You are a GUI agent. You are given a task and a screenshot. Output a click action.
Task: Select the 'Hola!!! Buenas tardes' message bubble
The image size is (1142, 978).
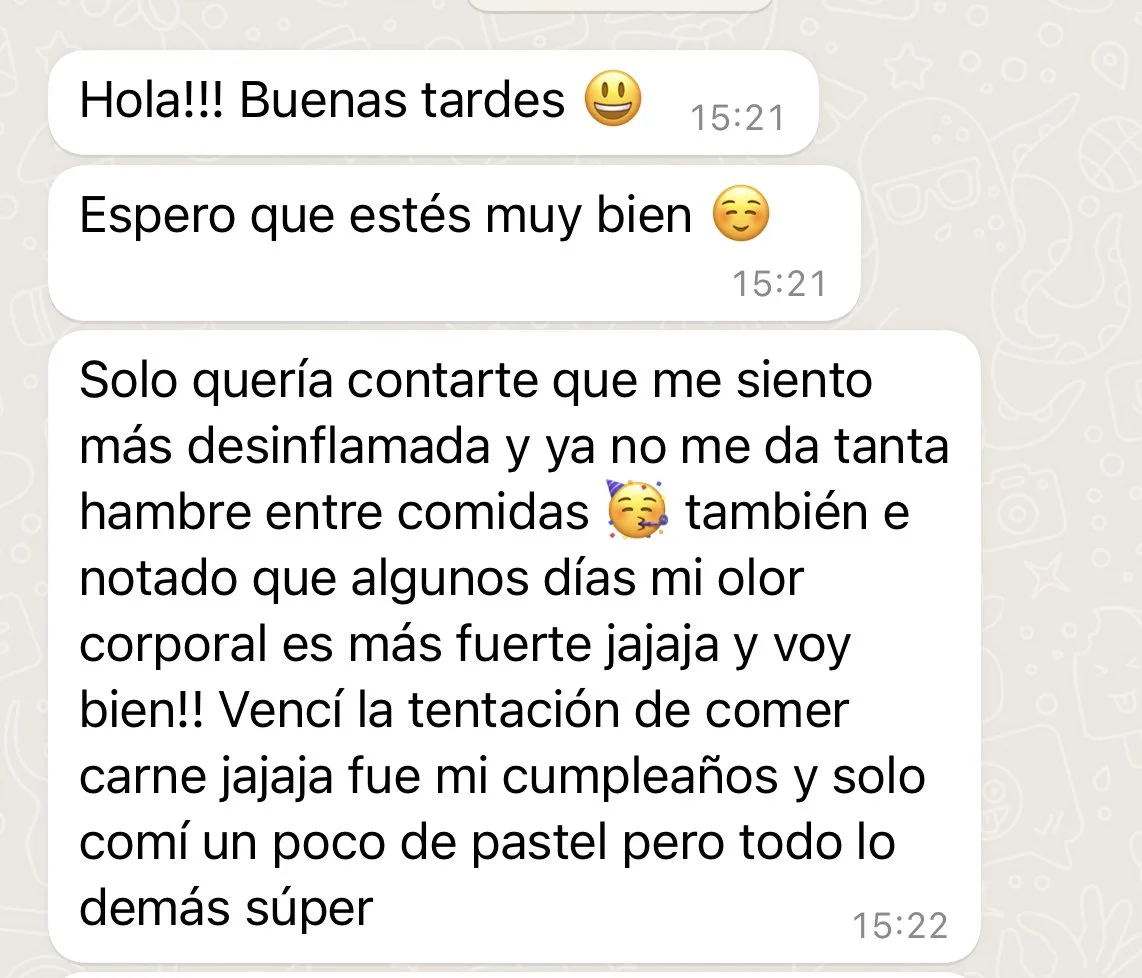(433, 102)
